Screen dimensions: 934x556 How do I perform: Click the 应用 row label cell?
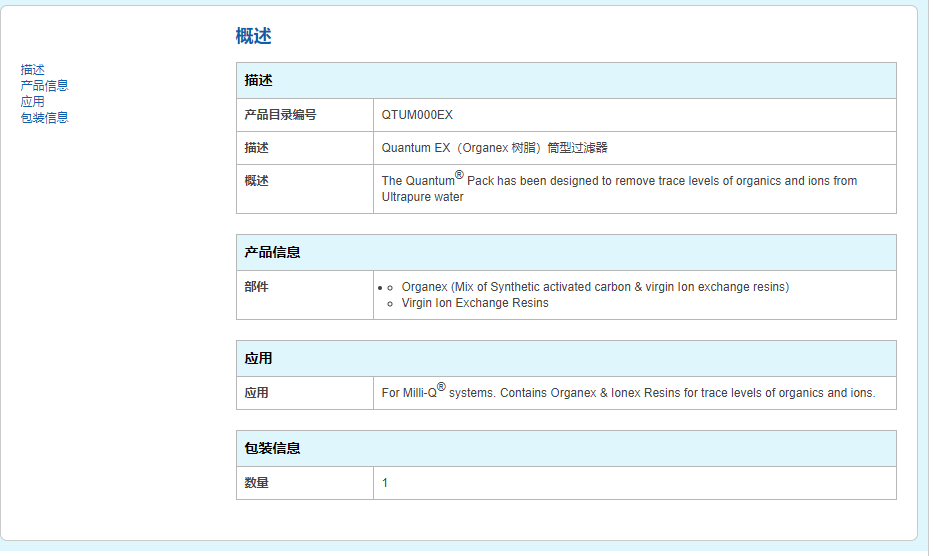click(x=305, y=393)
